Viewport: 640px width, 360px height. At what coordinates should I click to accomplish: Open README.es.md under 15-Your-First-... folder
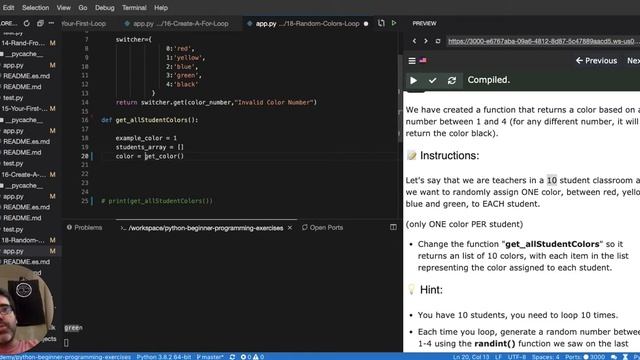point(26,142)
